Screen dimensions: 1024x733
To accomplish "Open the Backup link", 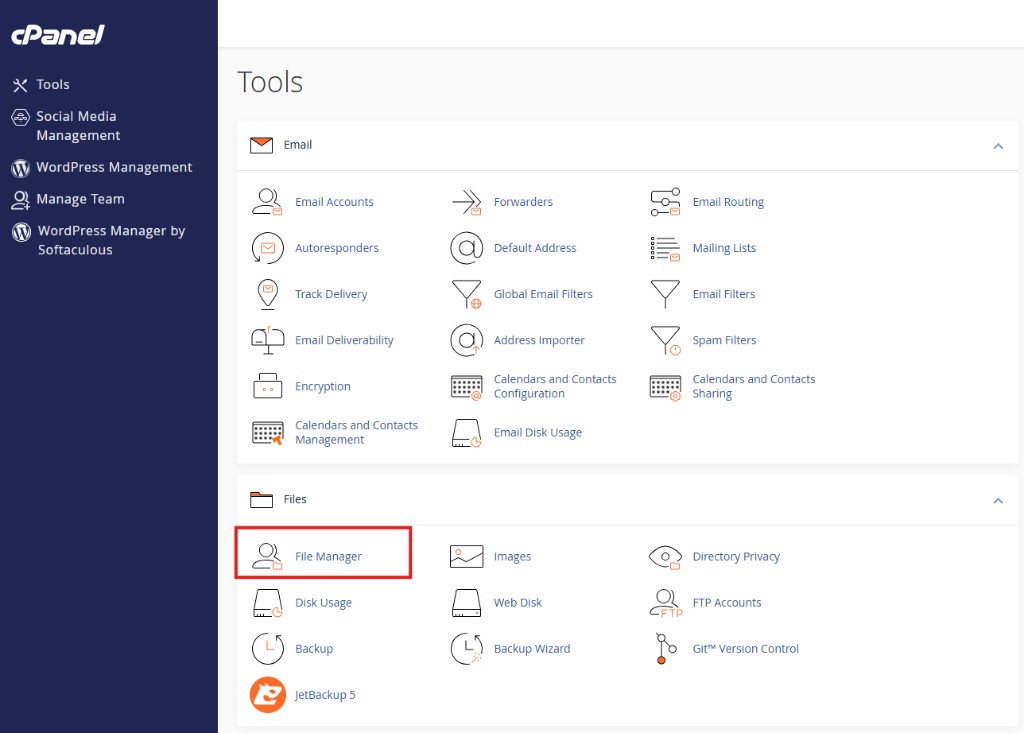I will (314, 649).
